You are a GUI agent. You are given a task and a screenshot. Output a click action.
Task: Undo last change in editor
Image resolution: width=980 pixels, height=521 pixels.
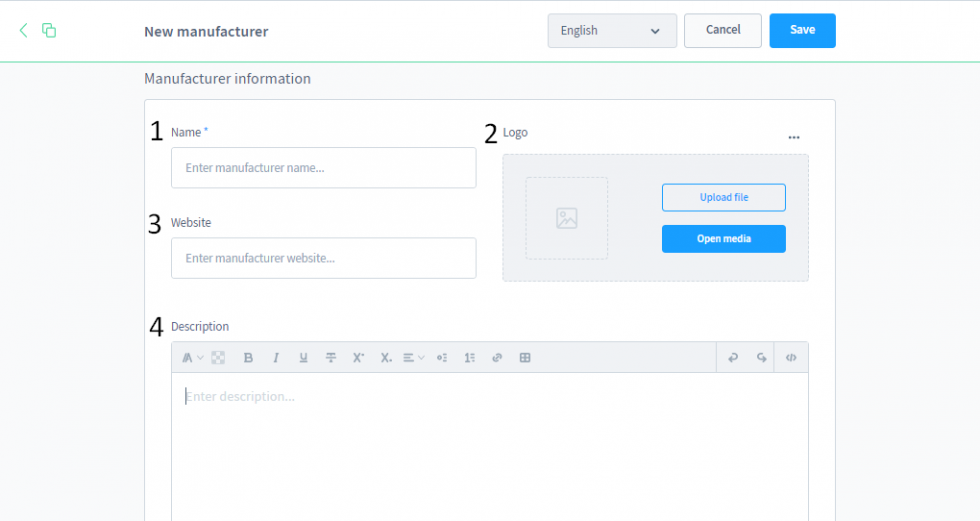tap(732, 358)
